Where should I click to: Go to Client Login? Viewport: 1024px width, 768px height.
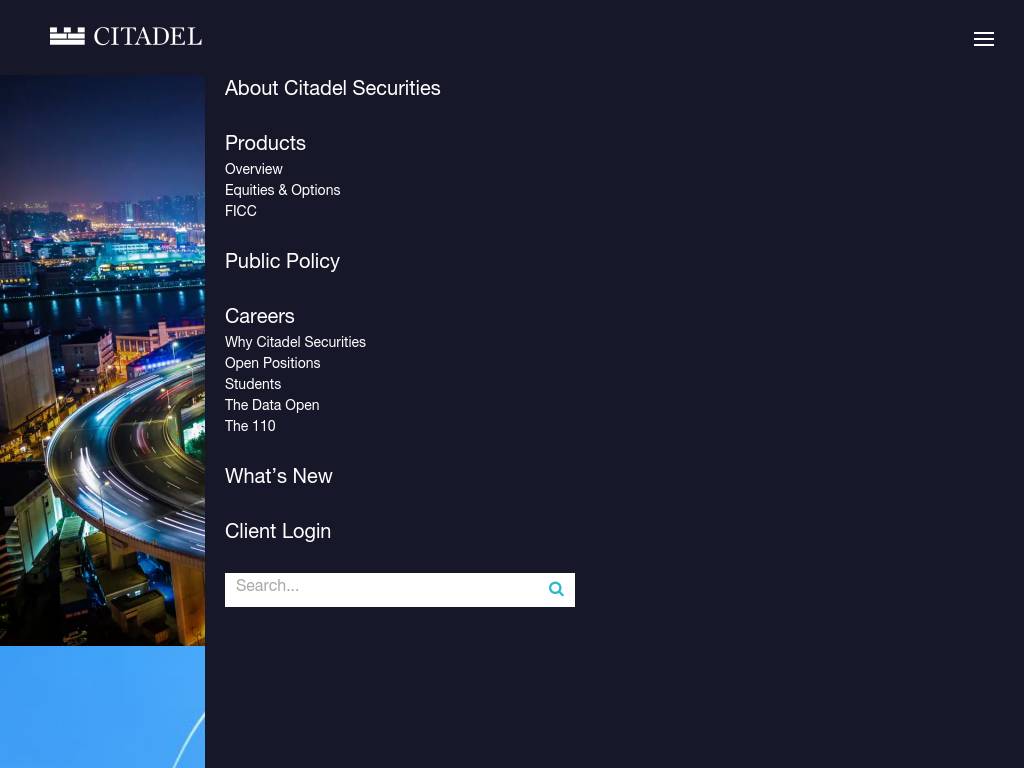click(277, 532)
